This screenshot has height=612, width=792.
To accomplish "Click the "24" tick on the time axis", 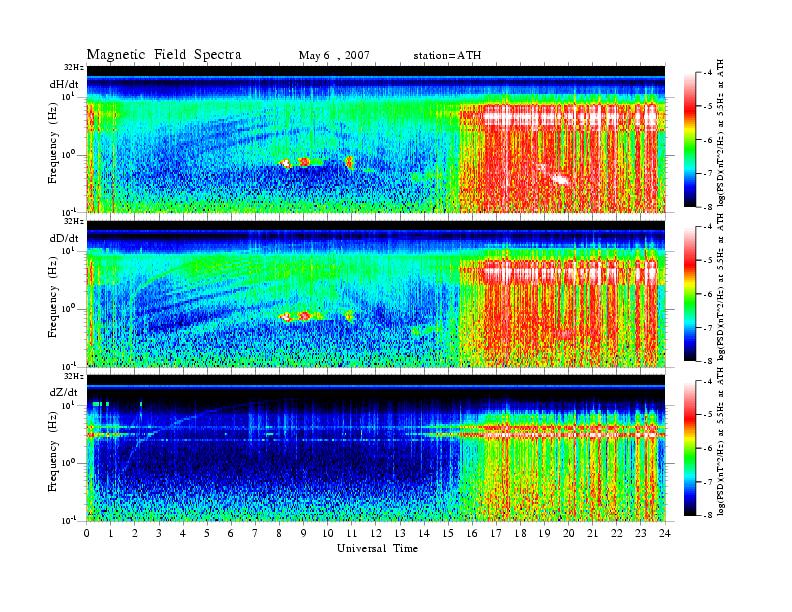I will [665, 534].
